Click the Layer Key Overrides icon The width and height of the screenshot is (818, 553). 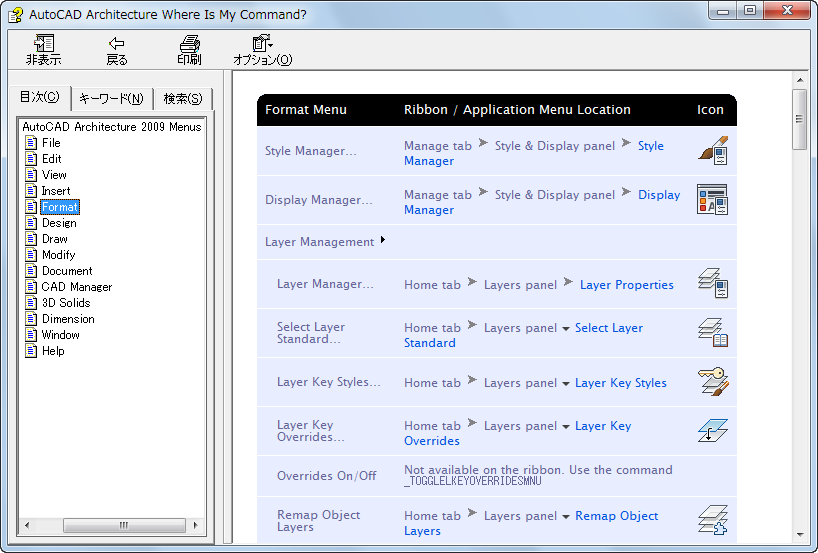pyautogui.click(x=713, y=430)
